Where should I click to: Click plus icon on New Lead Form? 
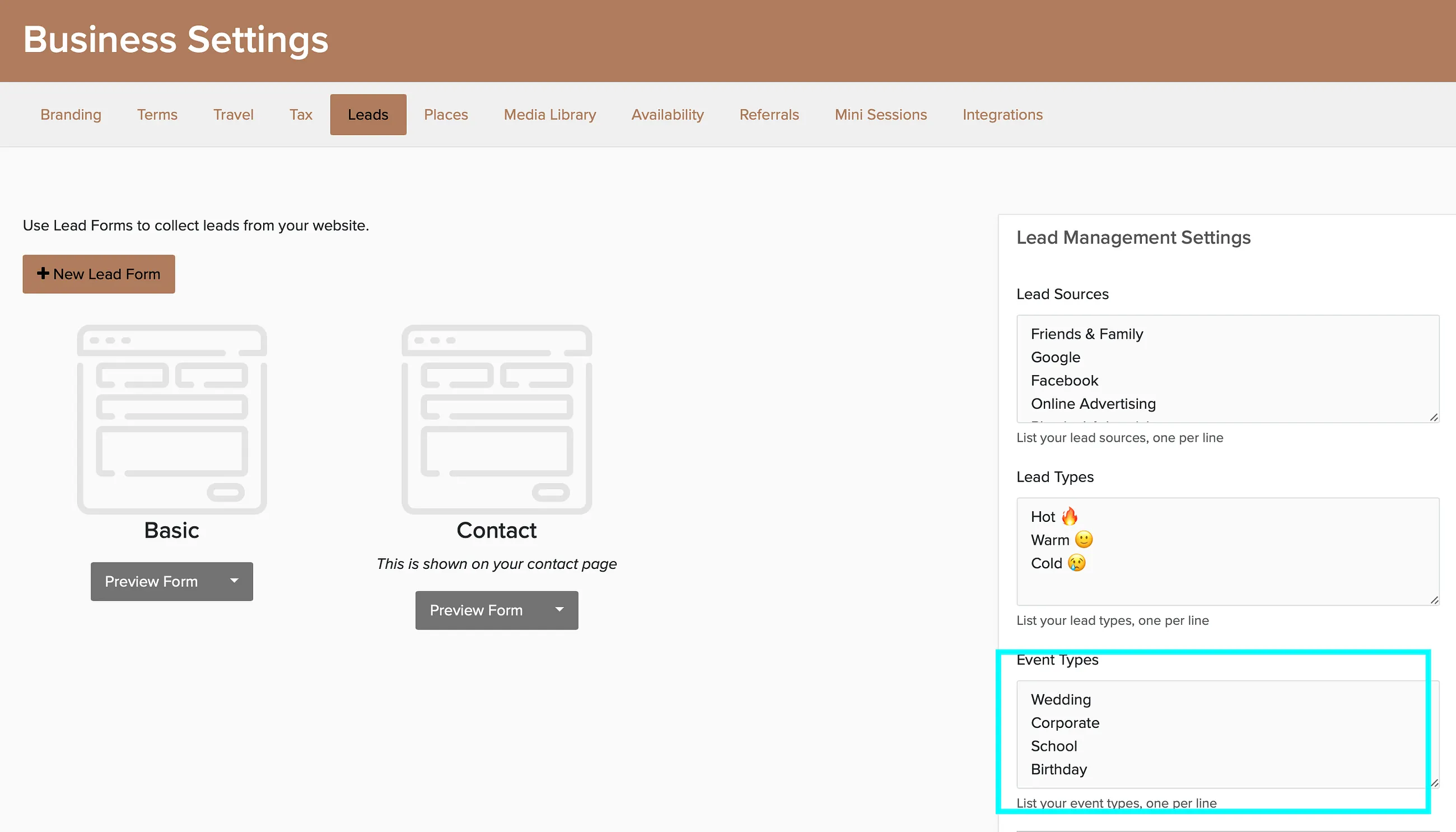pyautogui.click(x=43, y=273)
